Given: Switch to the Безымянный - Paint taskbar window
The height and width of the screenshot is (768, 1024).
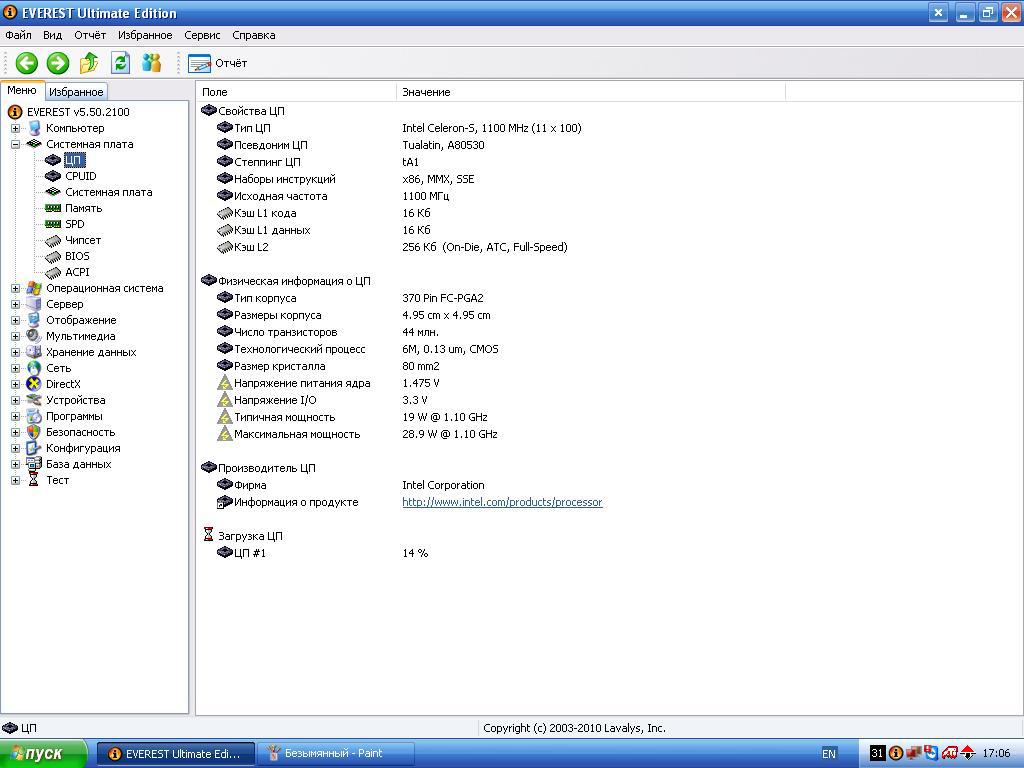Looking at the screenshot, I should click(336, 754).
